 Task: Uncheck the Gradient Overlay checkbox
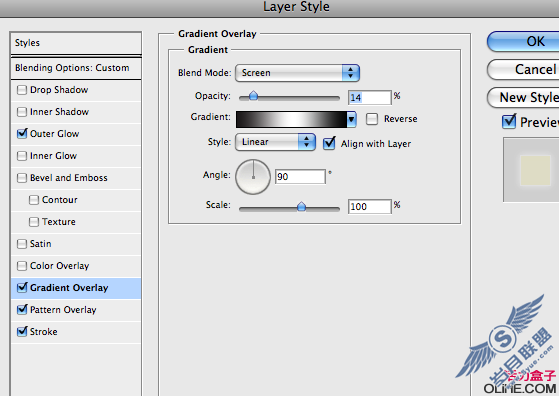pos(22,288)
